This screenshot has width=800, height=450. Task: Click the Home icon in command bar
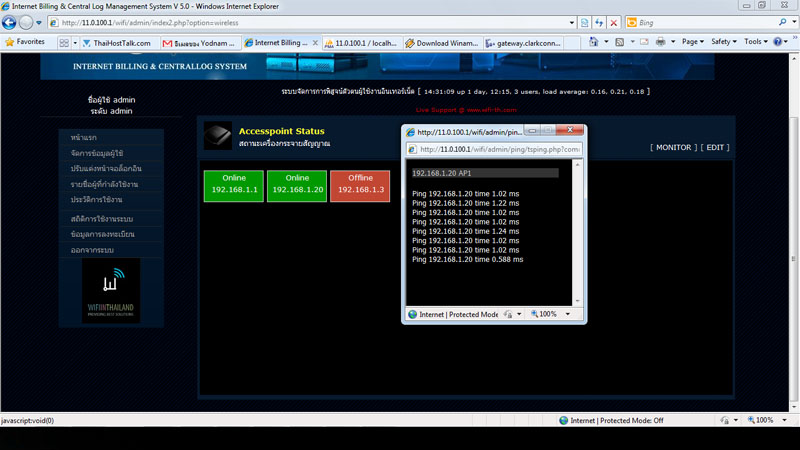coord(593,42)
